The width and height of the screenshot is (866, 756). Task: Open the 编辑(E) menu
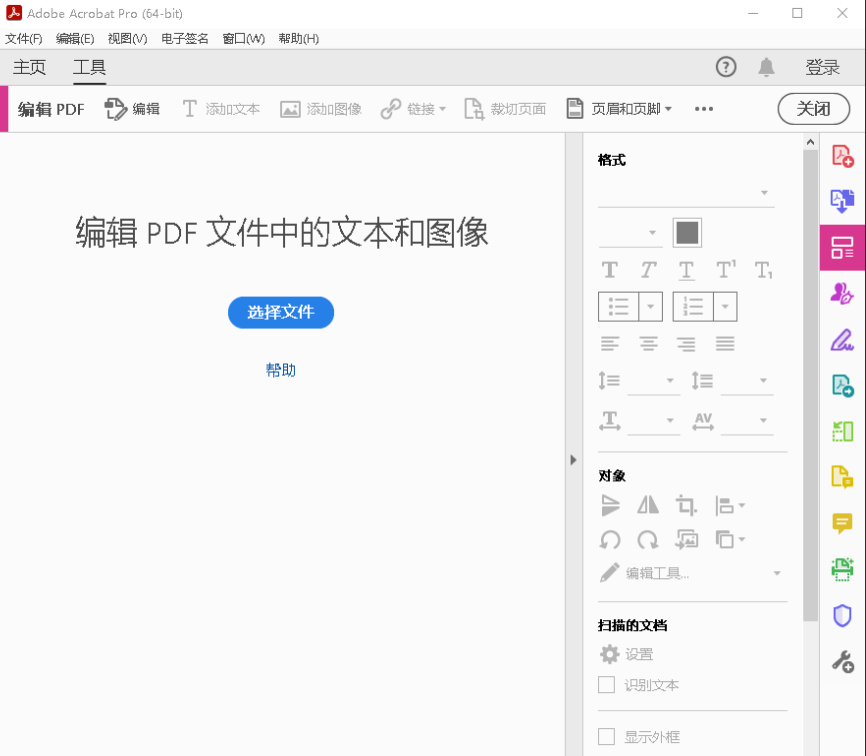pos(75,39)
